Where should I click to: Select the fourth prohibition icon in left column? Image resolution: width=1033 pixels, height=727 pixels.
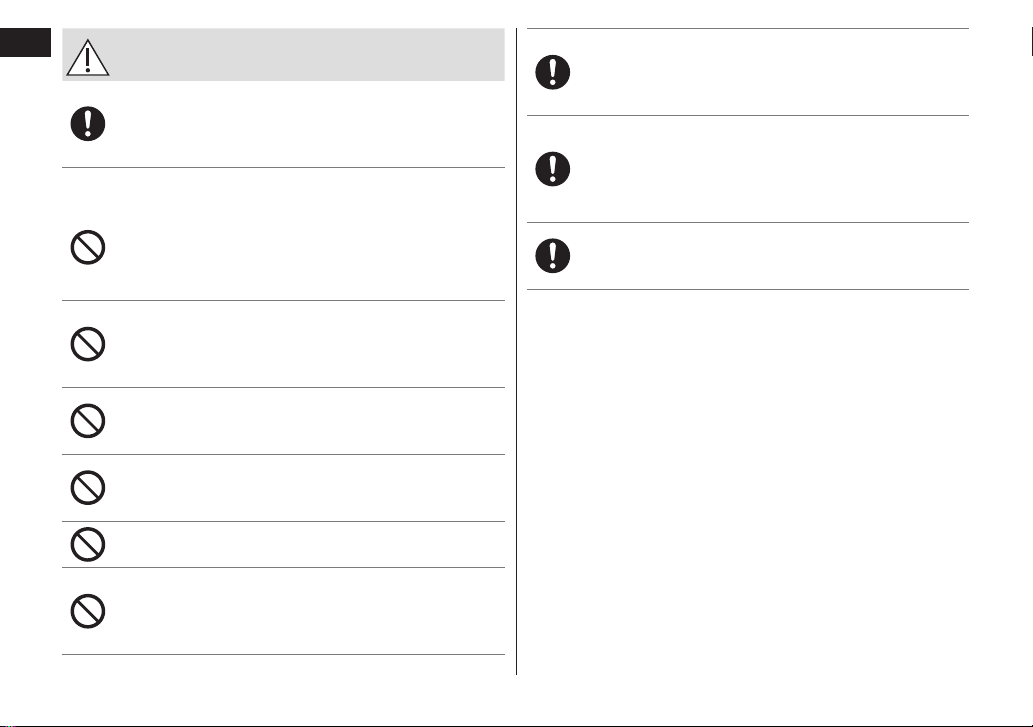[x=88, y=488]
